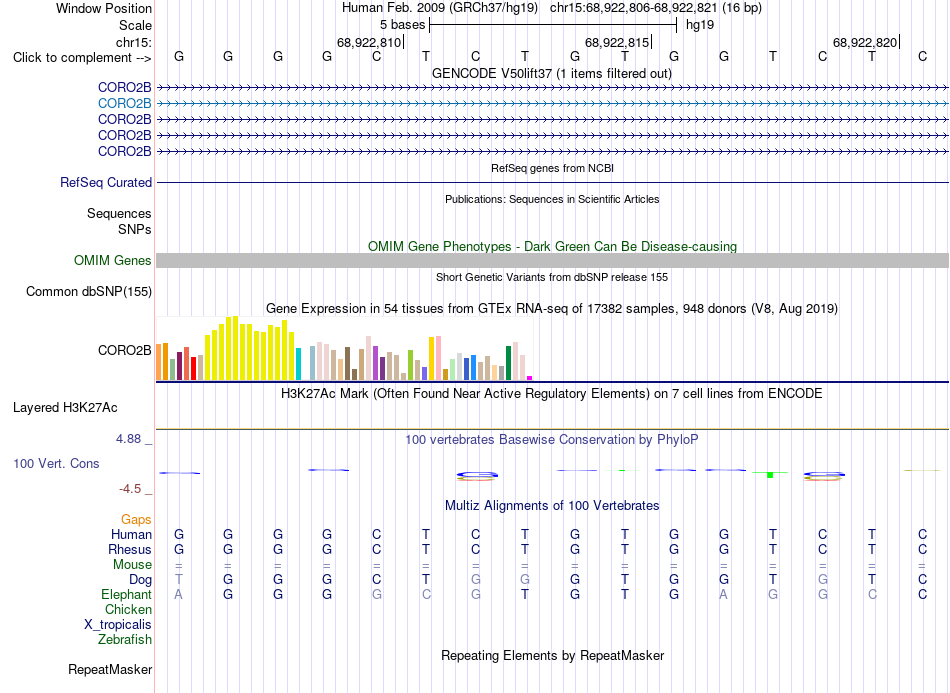Click the hg19 label beside scale bar
950x693 pixels.
pyautogui.click(x=700, y=25)
